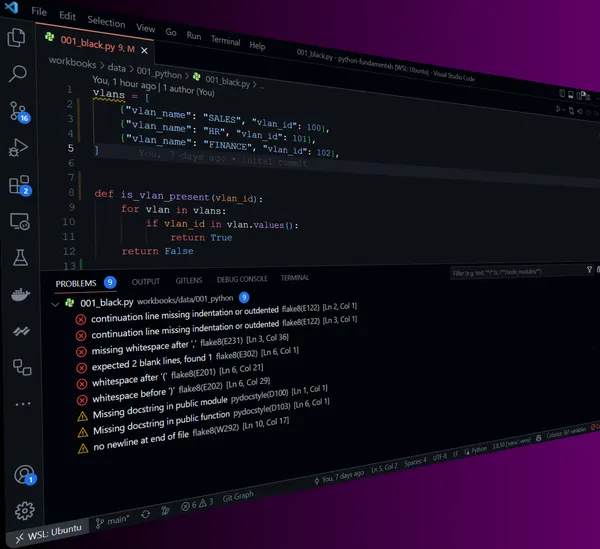This screenshot has width=600, height=549.
Task: Switch to the DEBUG CONSOLE panel tab
Action: click(x=242, y=279)
